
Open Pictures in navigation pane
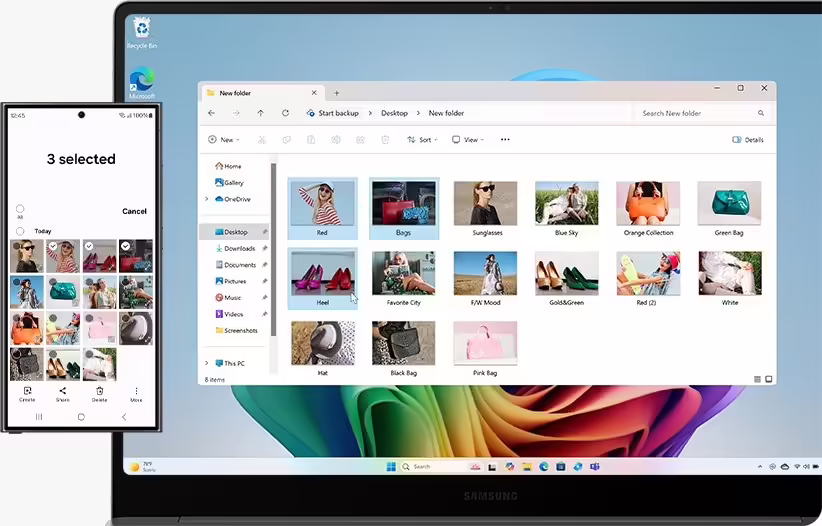(x=231, y=281)
